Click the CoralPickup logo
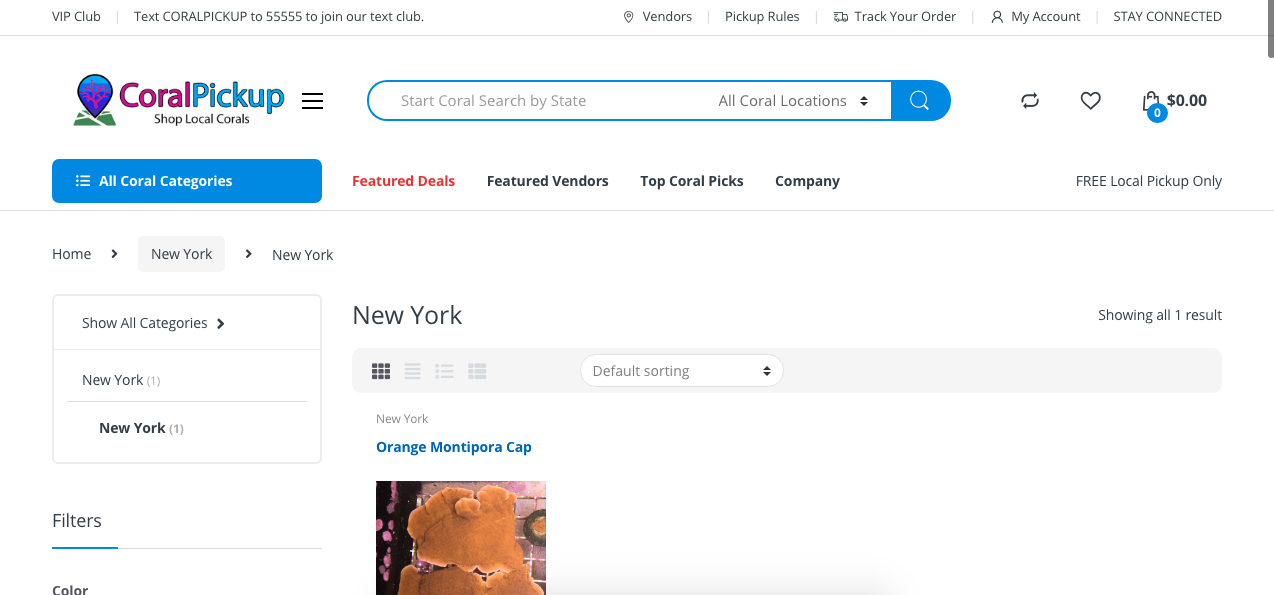The height and width of the screenshot is (595, 1274). coord(180,100)
